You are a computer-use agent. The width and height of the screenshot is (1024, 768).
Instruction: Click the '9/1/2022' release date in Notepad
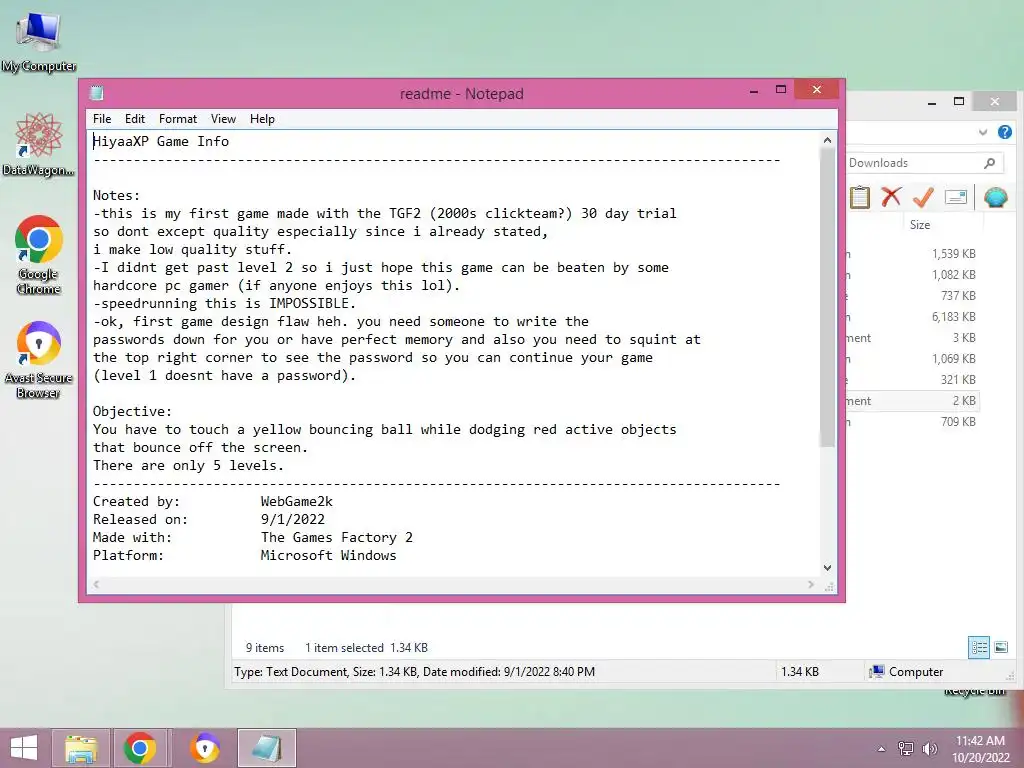point(293,519)
